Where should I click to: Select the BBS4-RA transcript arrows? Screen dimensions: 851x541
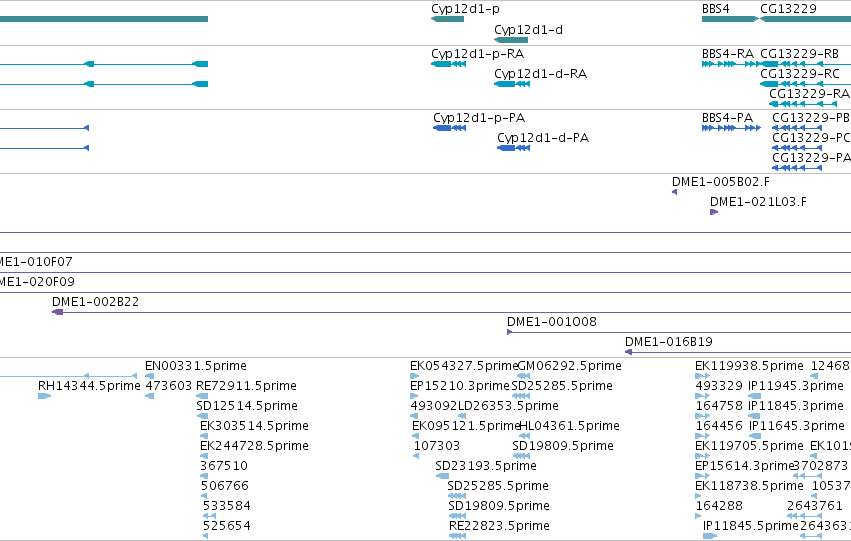pos(731,64)
